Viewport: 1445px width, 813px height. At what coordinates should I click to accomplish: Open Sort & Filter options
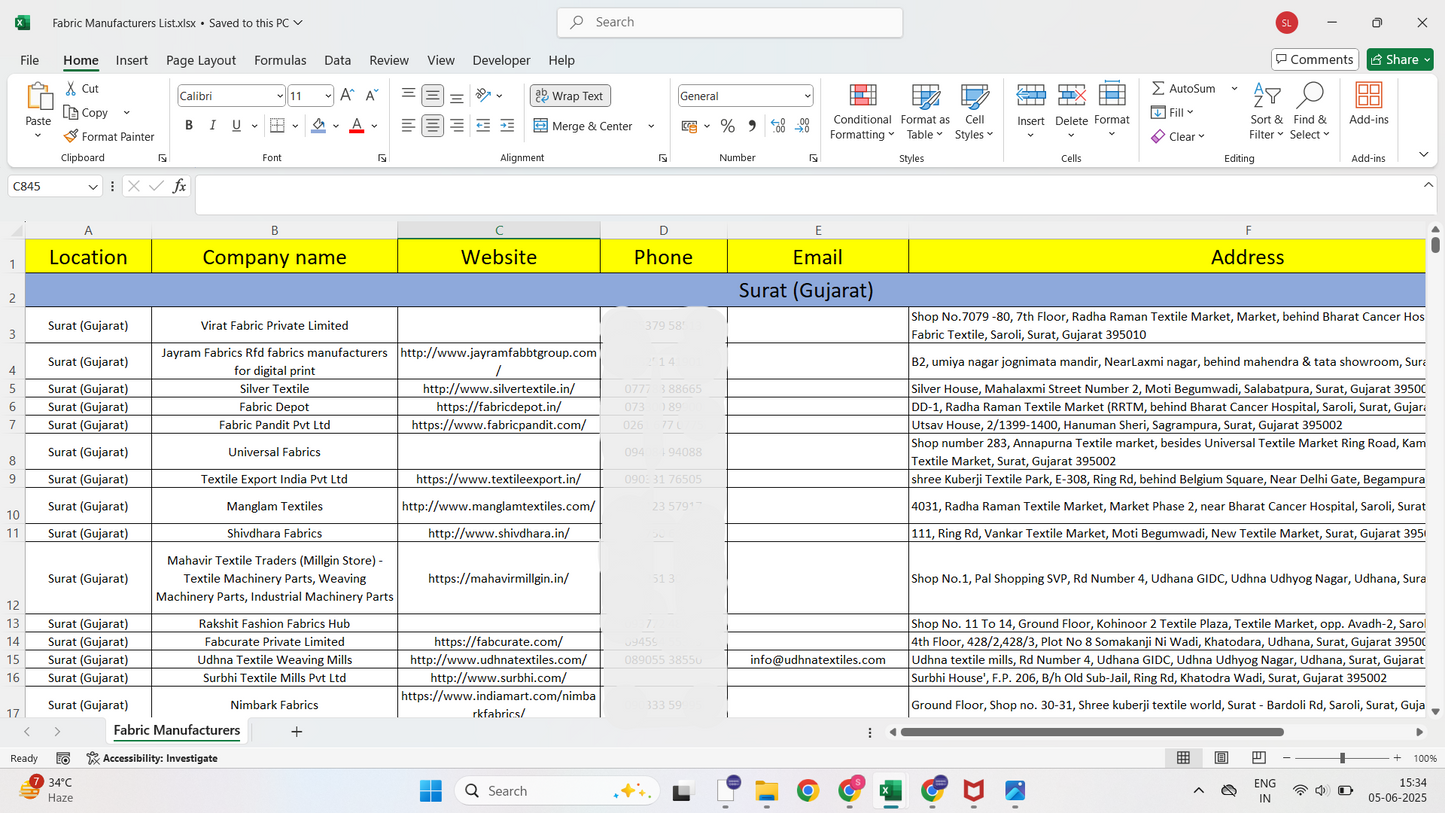[x=1267, y=112]
